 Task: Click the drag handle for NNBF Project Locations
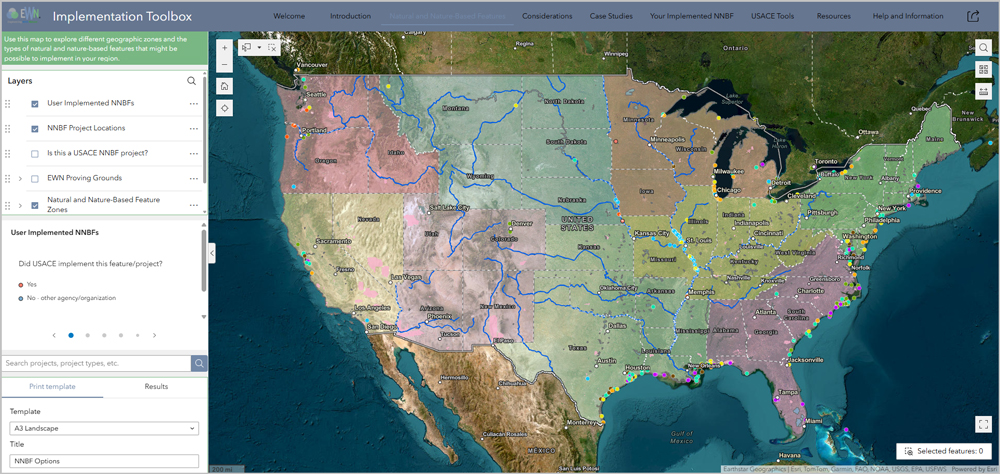(x=8, y=128)
